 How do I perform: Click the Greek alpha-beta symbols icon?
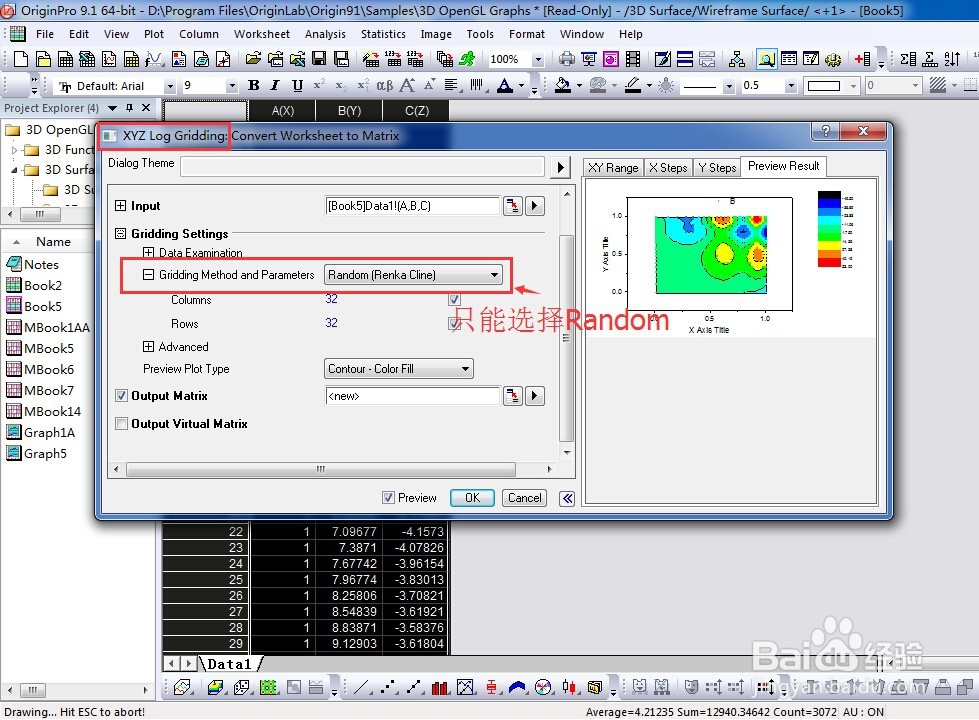(385, 86)
